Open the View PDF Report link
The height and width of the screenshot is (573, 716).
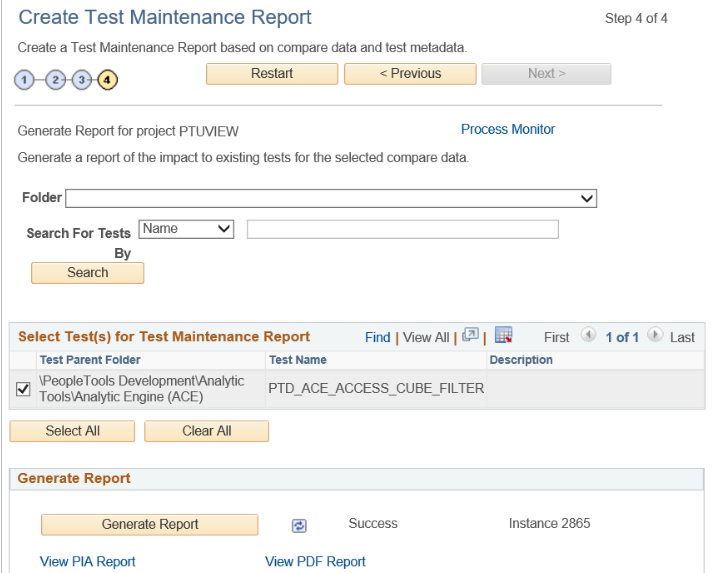click(315, 561)
